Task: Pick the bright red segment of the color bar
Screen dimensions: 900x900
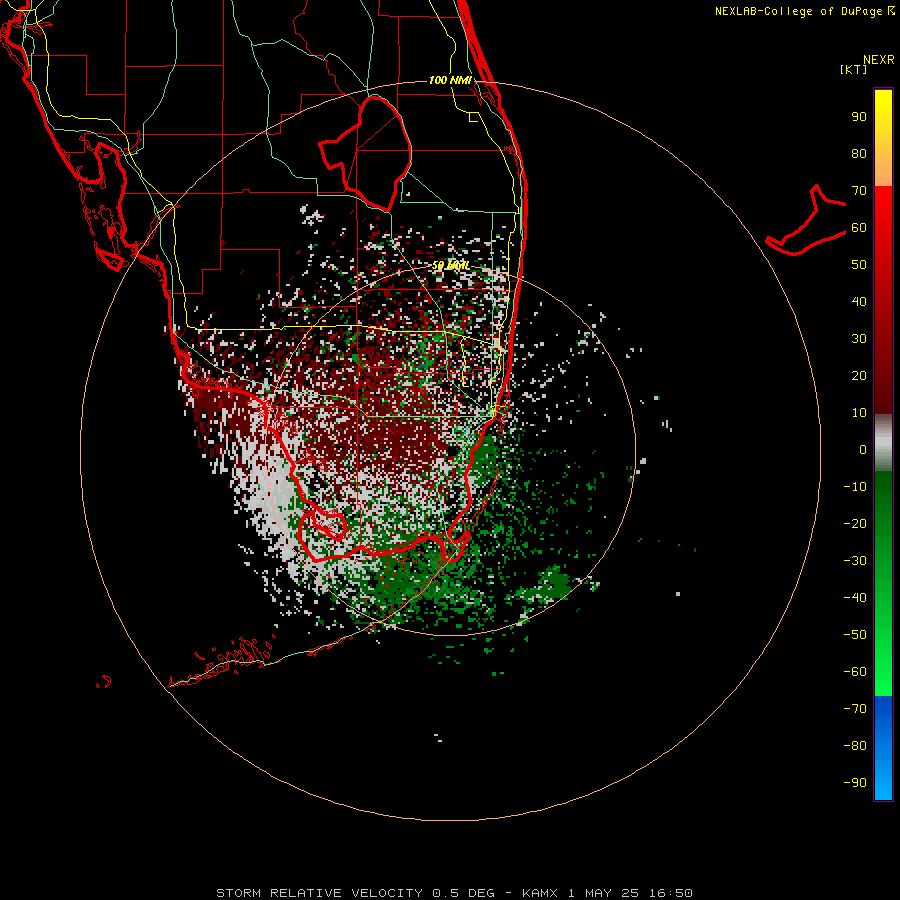Action: 883,210
